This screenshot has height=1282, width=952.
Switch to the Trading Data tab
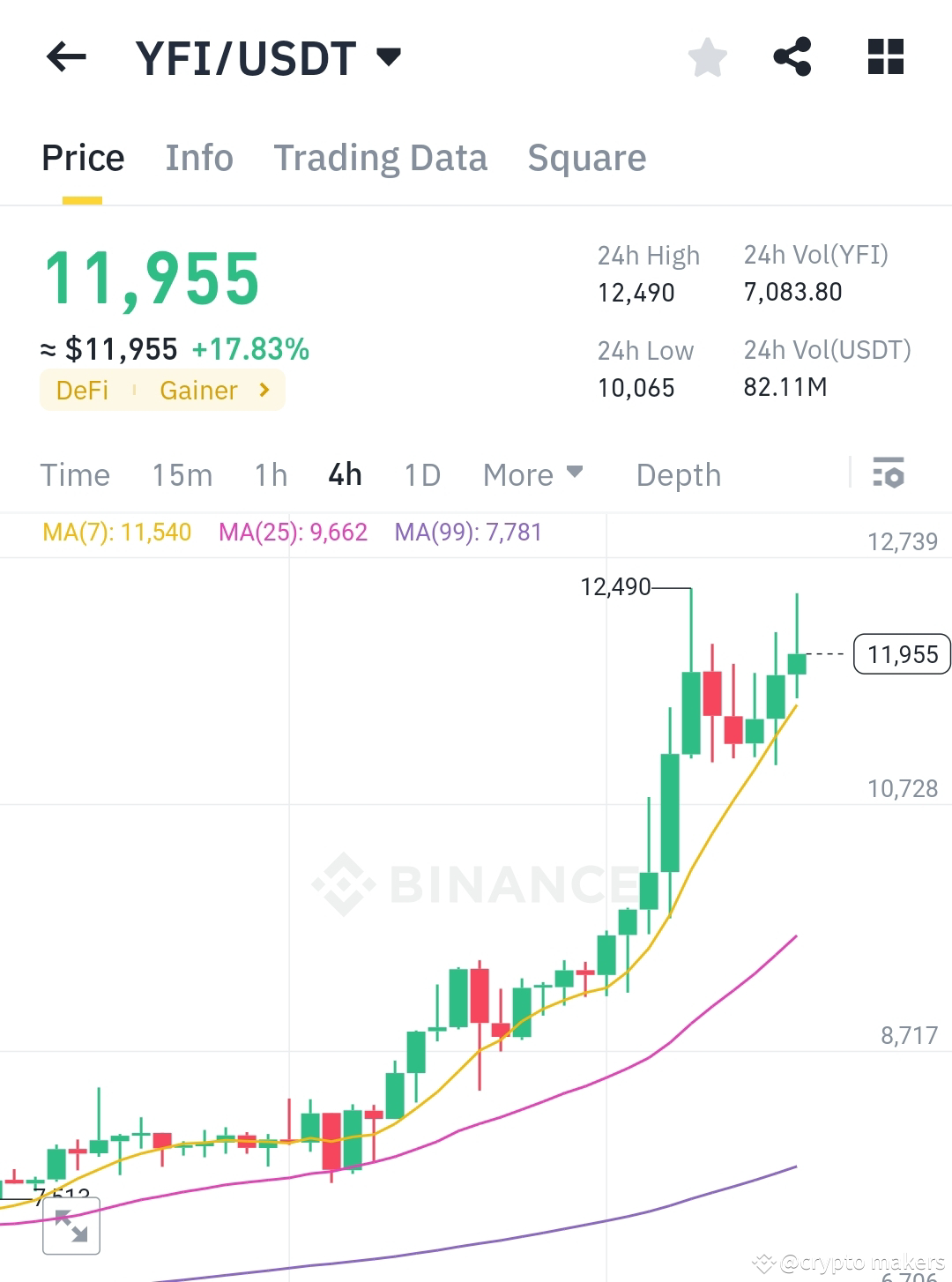(381, 157)
